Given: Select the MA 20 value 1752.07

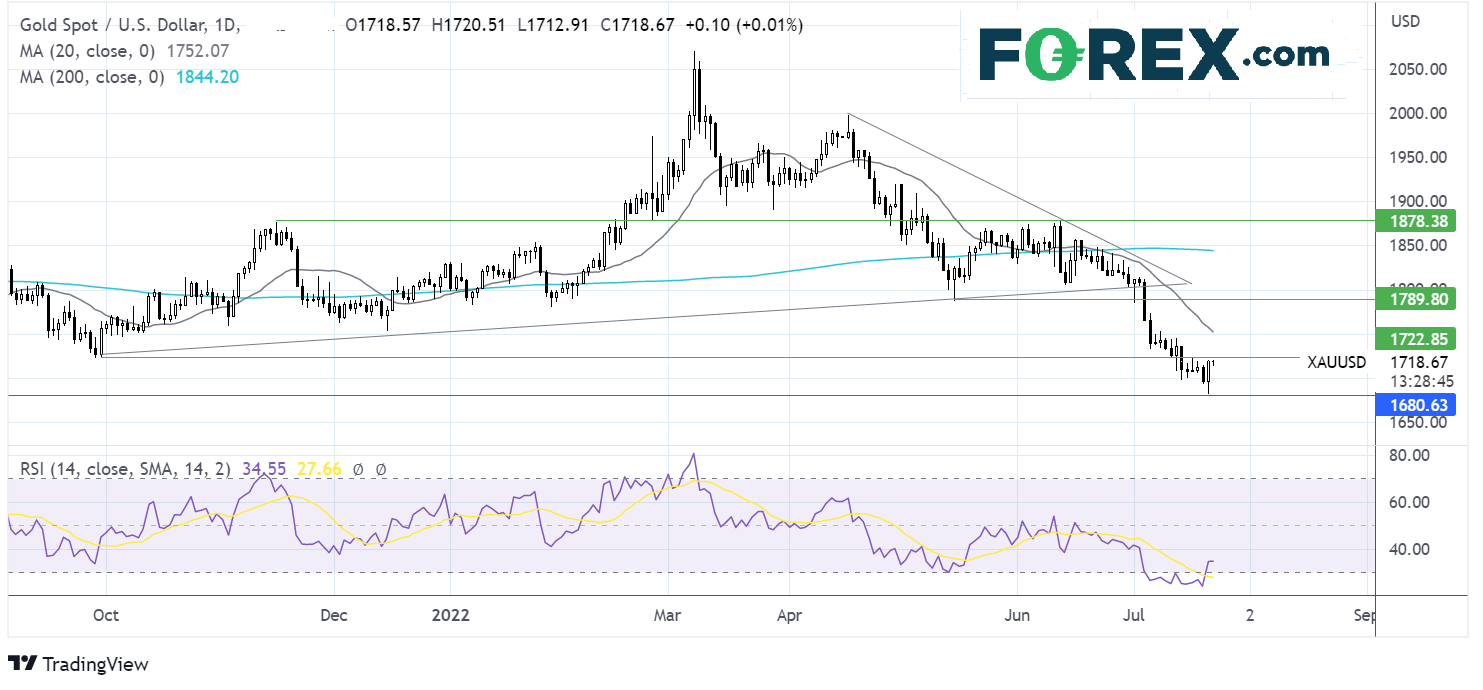Looking at the screenshot, I should [198, 50].
